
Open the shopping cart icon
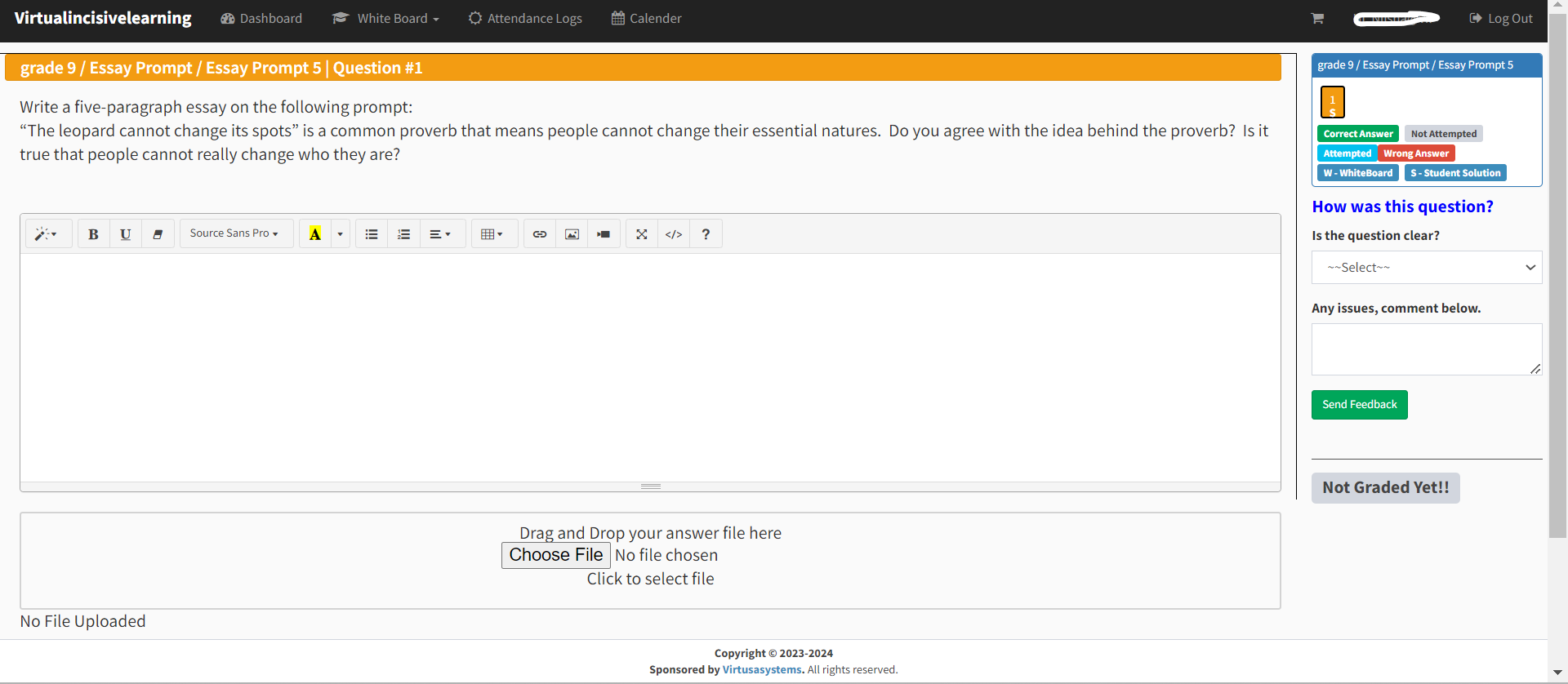pyautogui.click(x=1317, y=19)
